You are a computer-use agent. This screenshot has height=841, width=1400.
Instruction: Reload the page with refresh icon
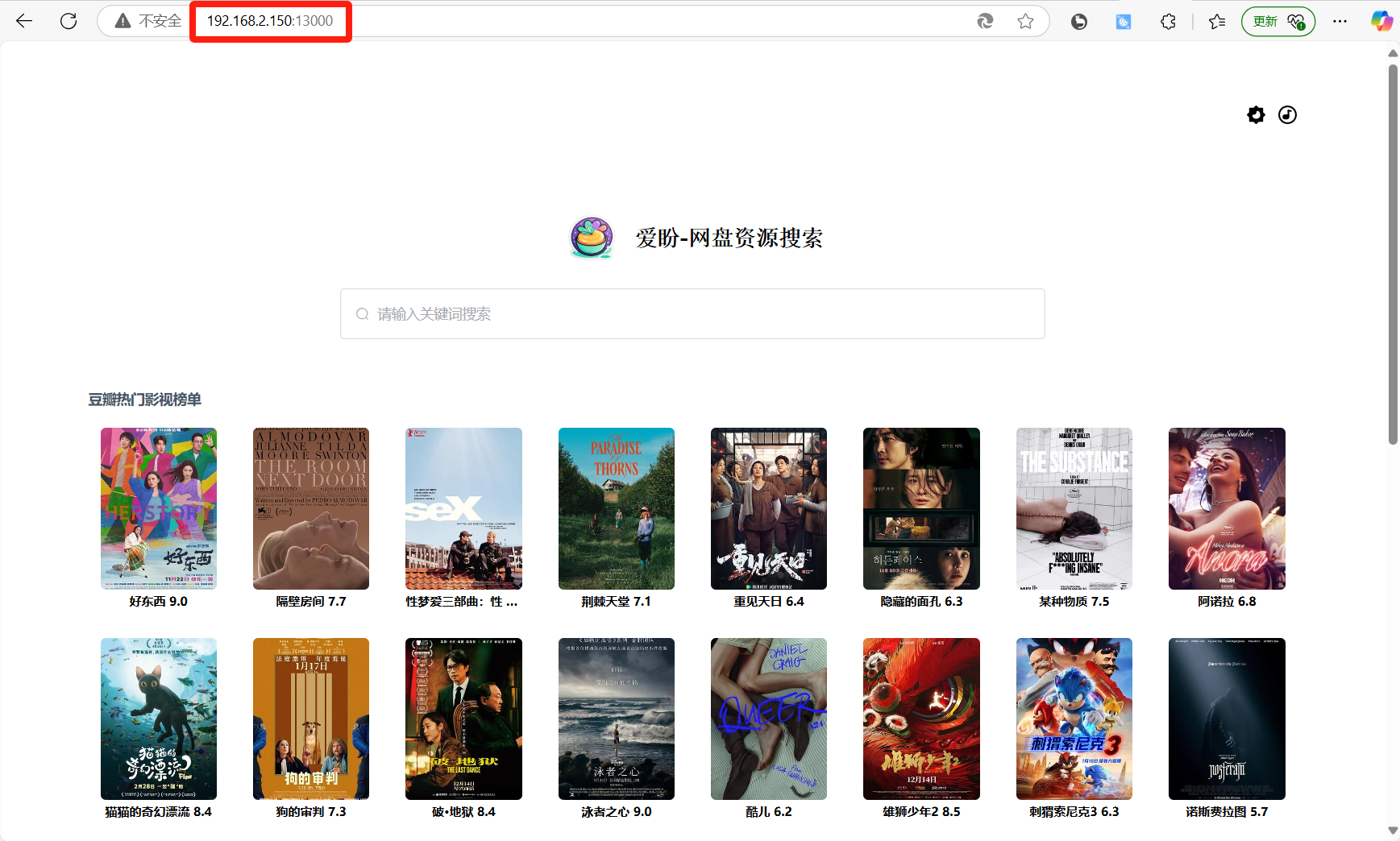pyautogui.click(x=69, y=21)
